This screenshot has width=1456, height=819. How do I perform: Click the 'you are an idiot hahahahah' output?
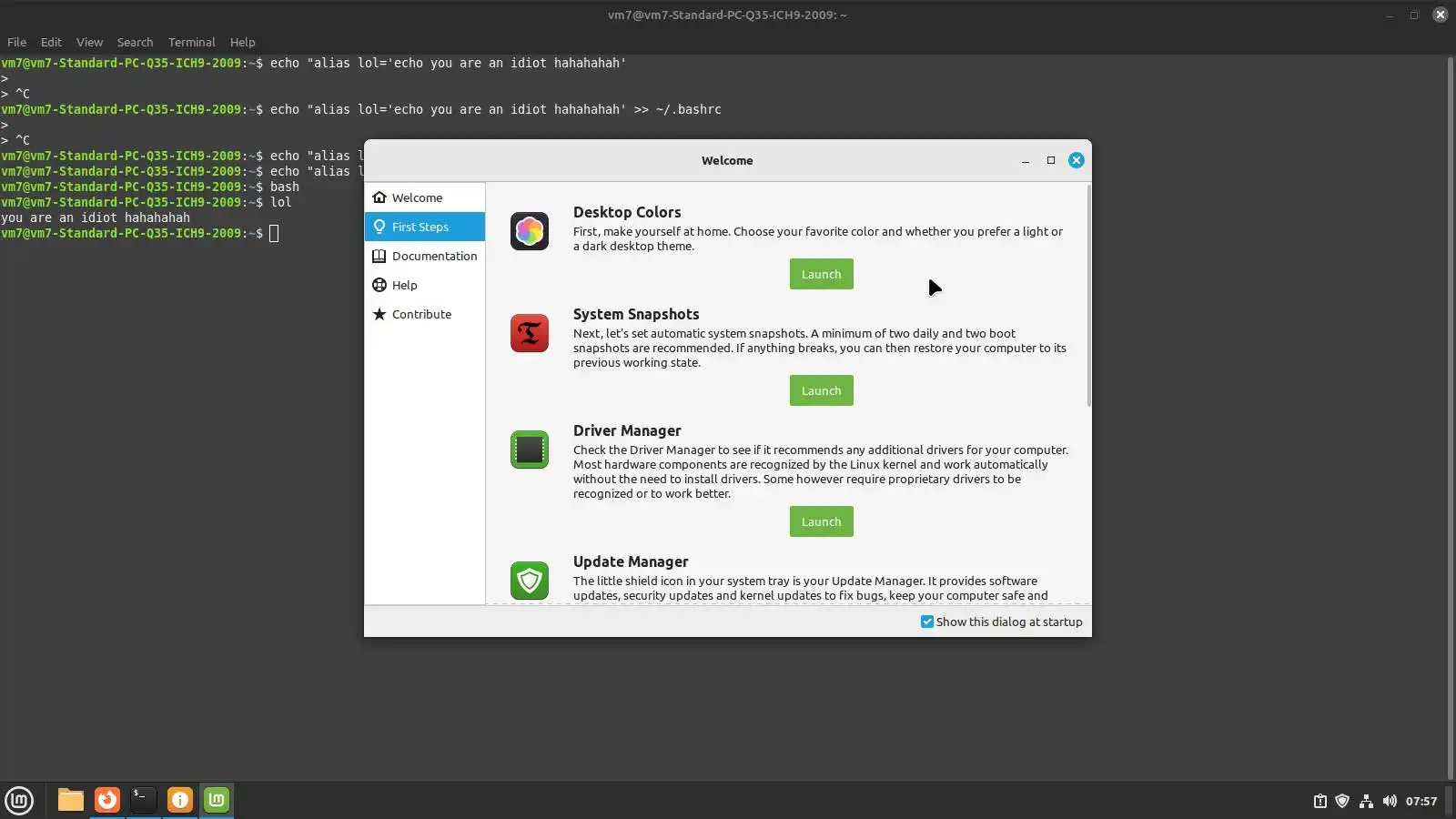(x=96, y=217)
